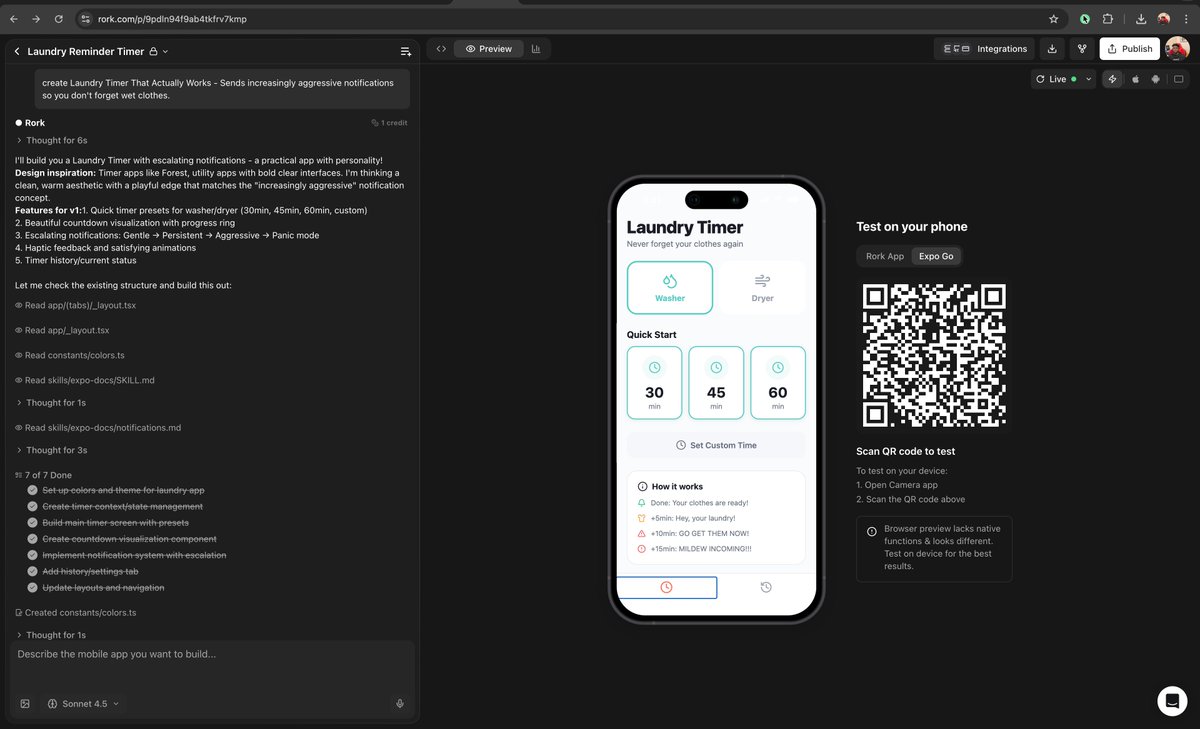
Task: Switch to the Expo Go tab
Action: 935,256
